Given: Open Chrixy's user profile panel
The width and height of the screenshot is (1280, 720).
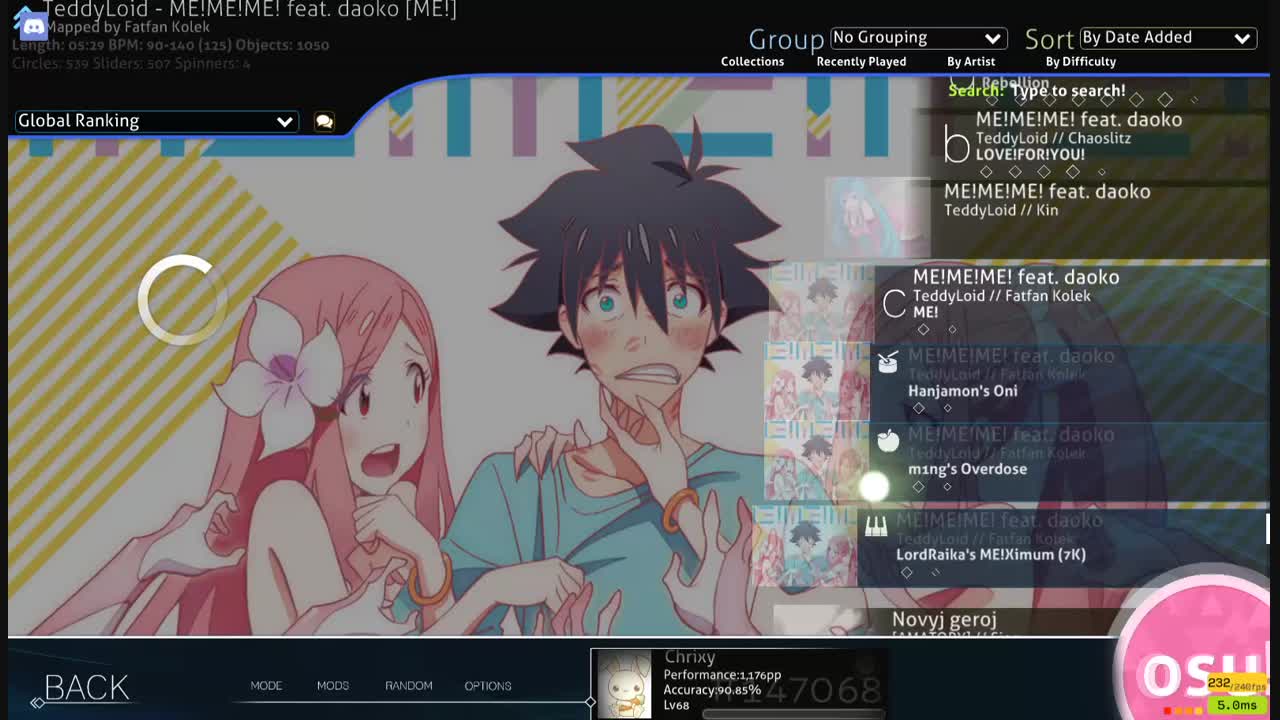Looking at the screenshot, I should [740, 685].
